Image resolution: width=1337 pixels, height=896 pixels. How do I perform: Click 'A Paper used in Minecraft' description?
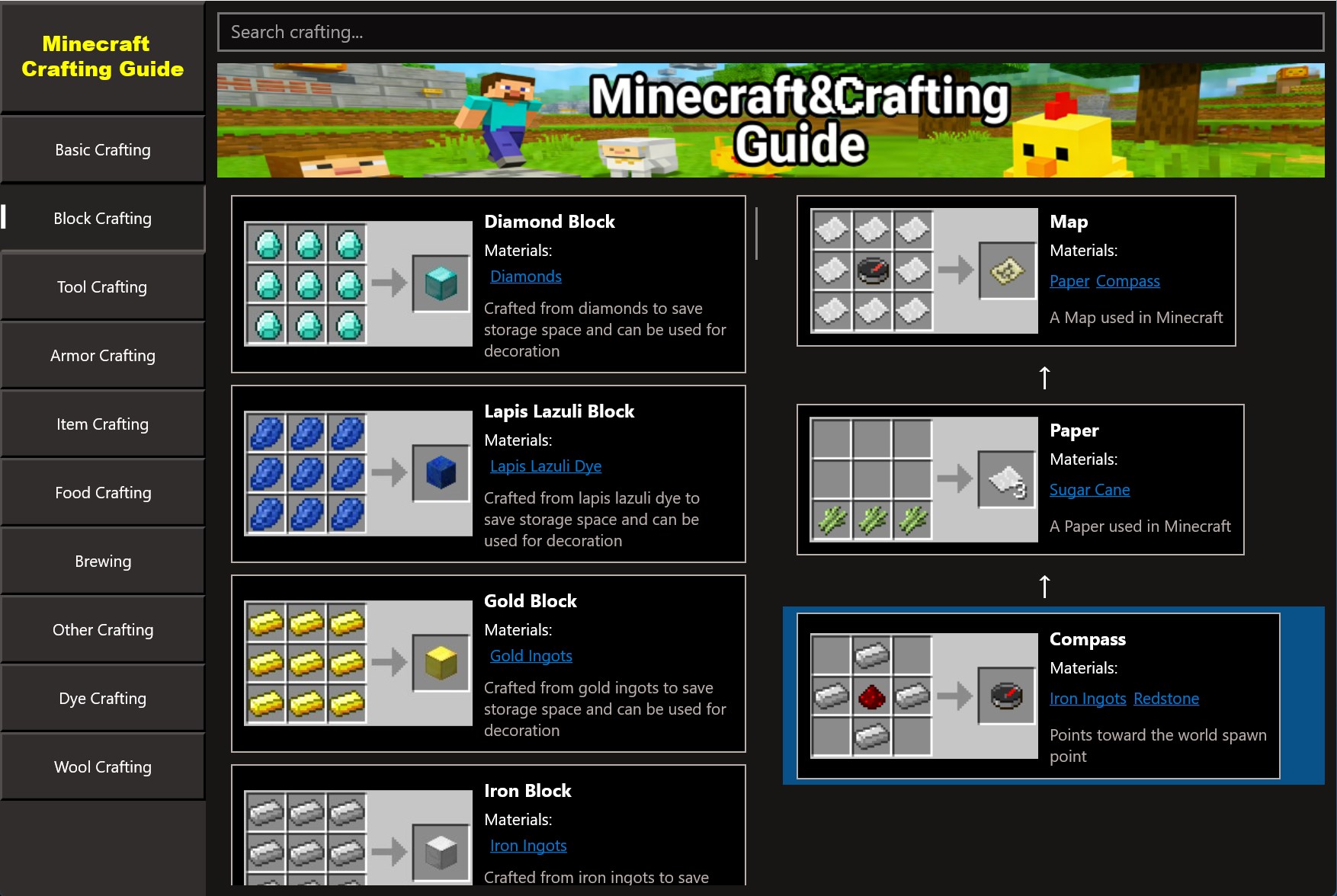(1140, 526)
